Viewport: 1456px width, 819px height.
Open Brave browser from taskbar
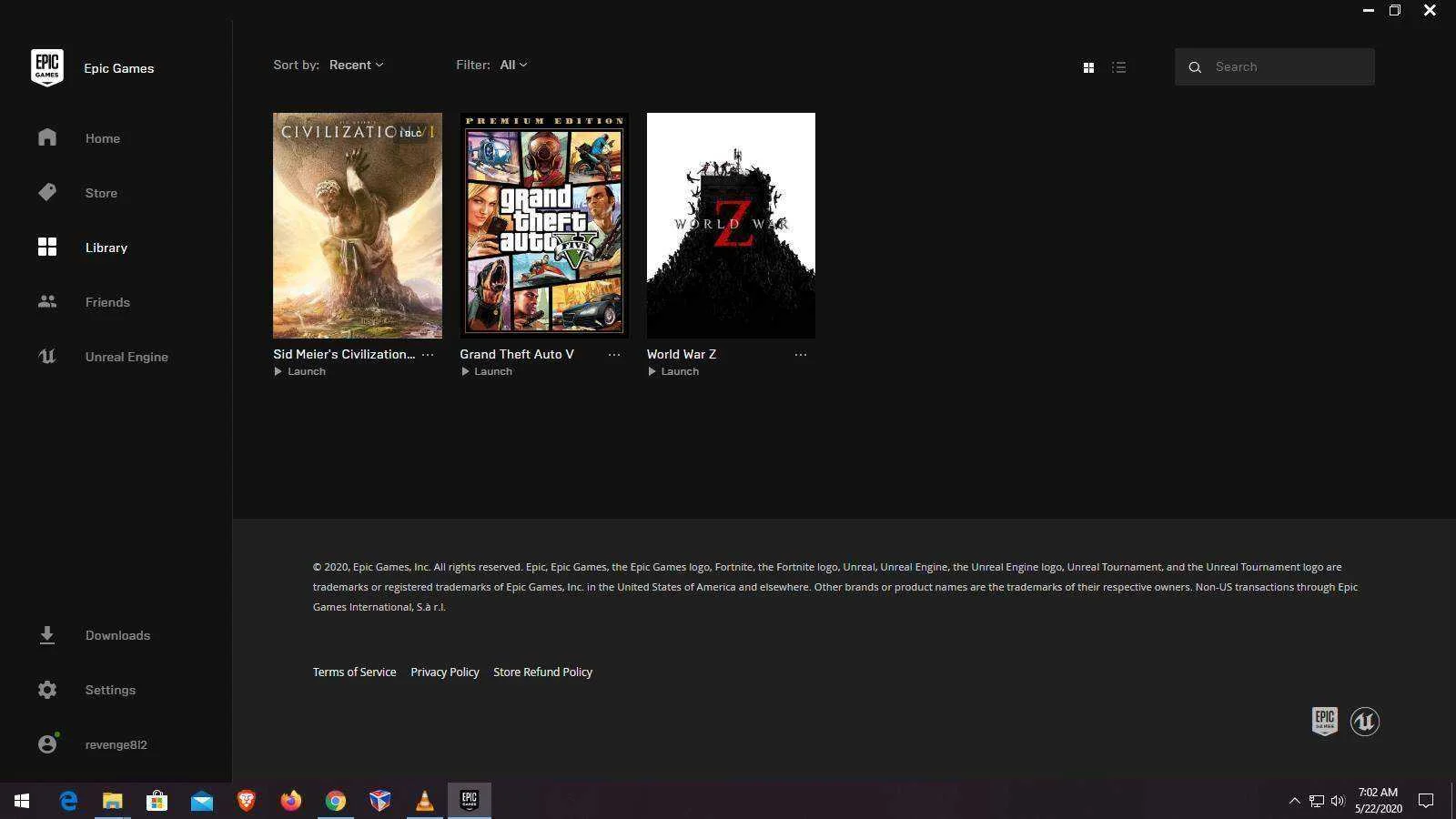click(x=246, y=801)
